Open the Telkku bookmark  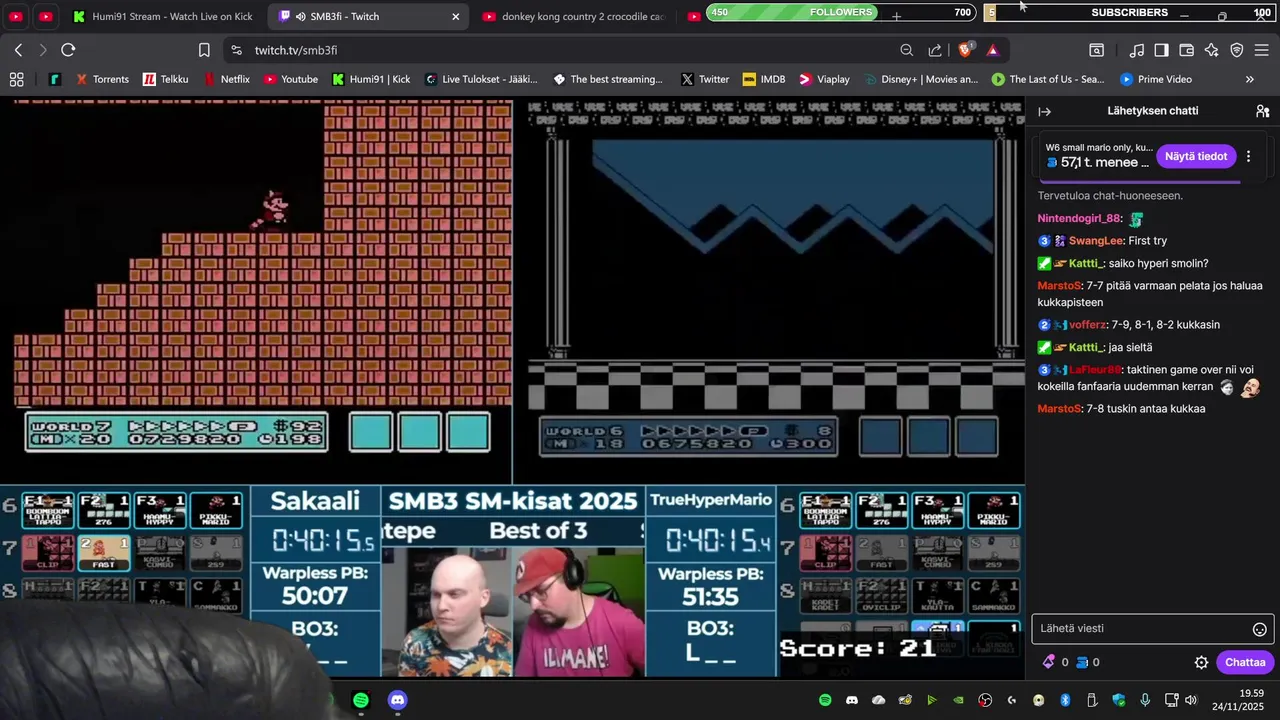point(165,79)
